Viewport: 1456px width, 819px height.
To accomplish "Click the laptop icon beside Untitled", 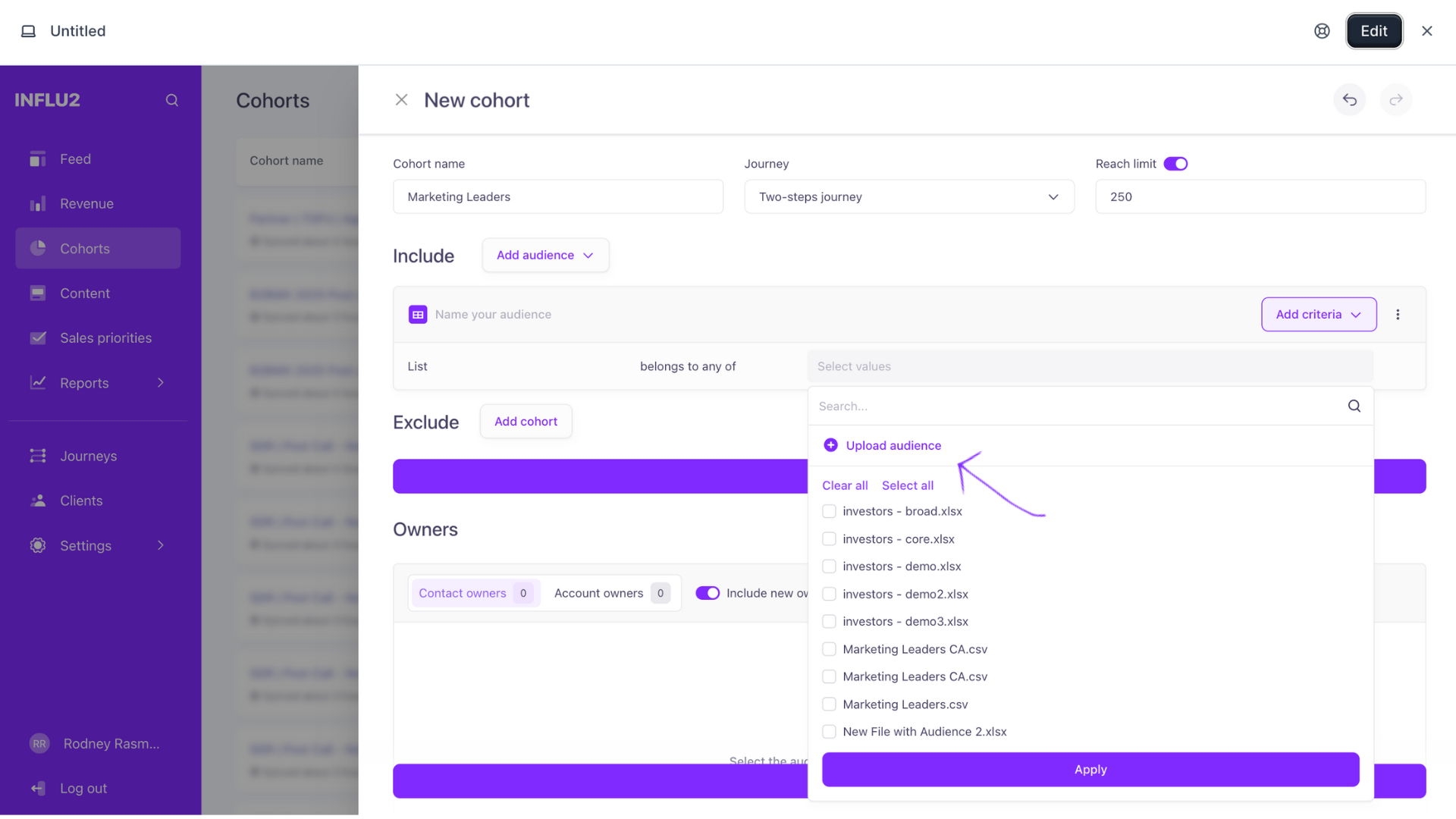I will tap(28, 31).
